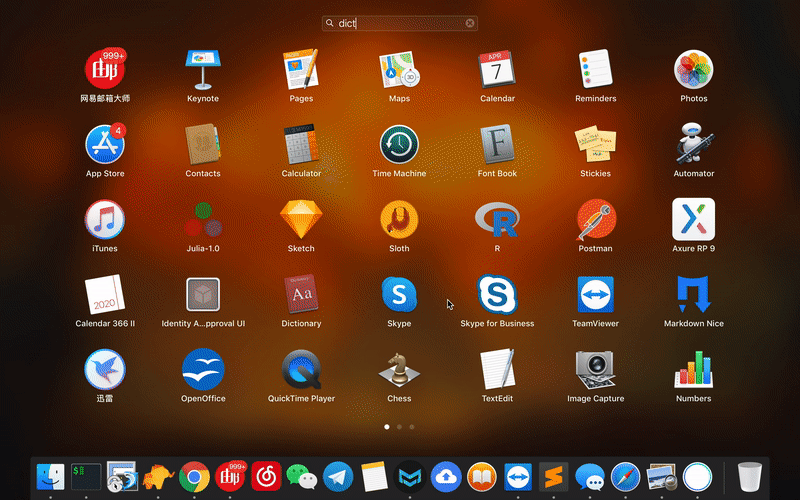Launch Automator
Screen dimensions: 800x500
[x=693, y=144]
